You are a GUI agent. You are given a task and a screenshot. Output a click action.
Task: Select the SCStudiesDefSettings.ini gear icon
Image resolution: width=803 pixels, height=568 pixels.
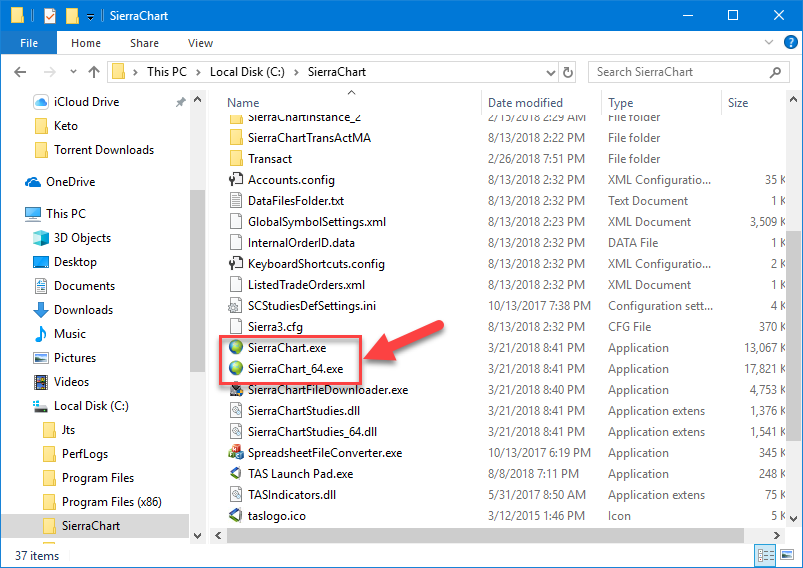tap(235, 306)
